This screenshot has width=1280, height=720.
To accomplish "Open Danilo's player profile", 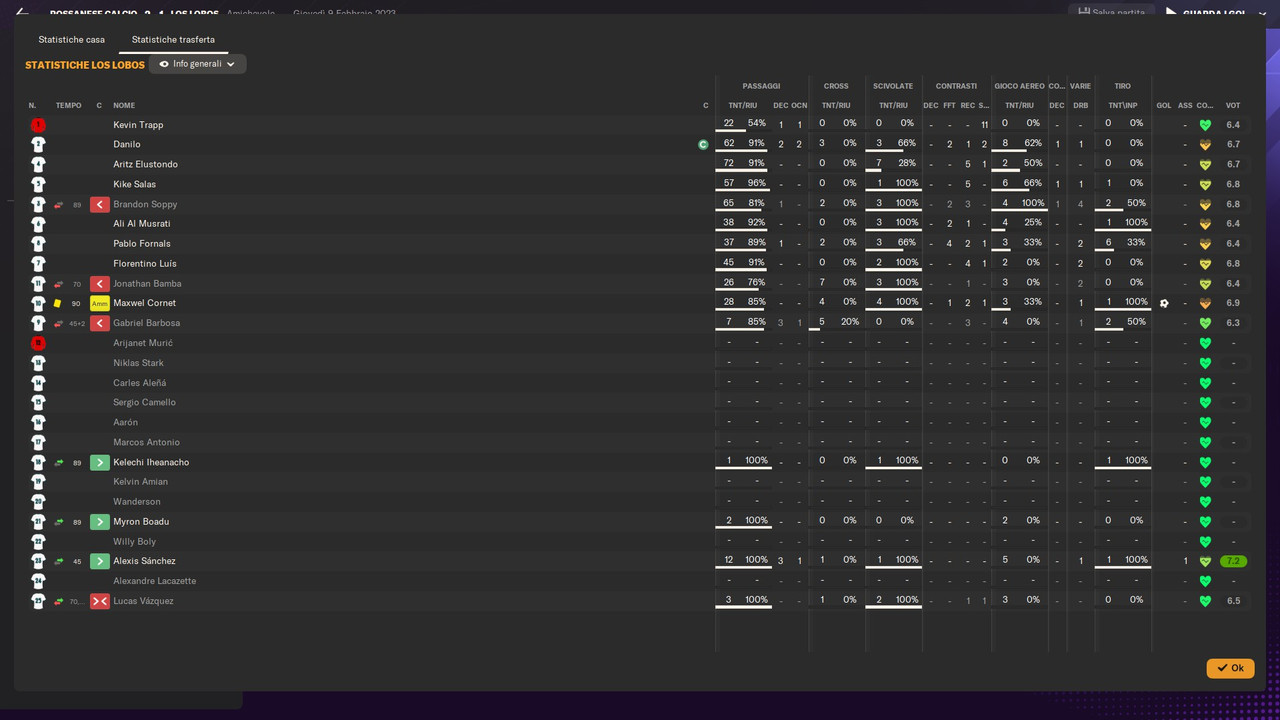I will [127, 145].
